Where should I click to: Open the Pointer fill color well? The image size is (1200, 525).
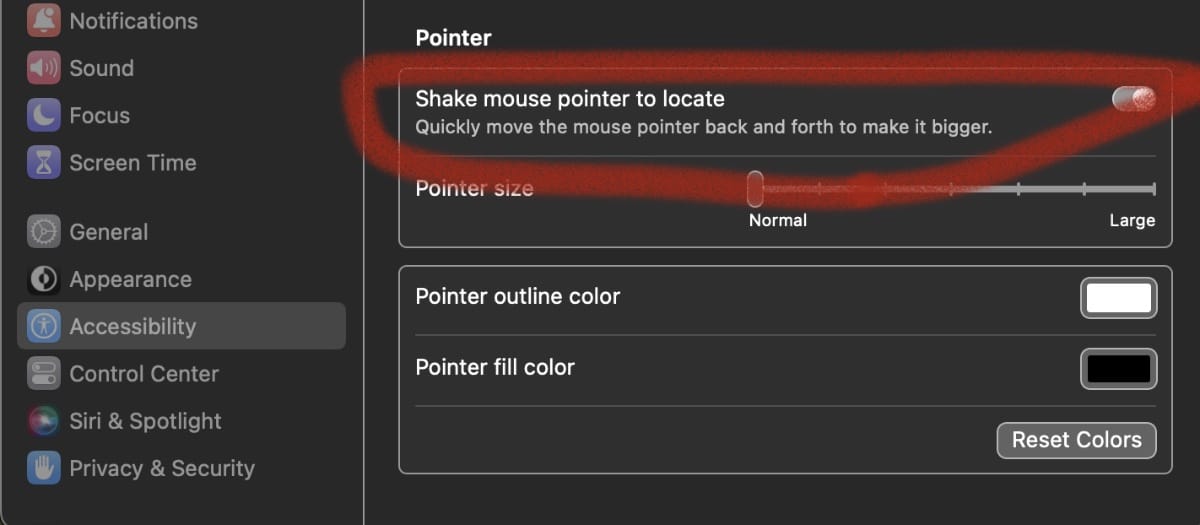[1118, 369]
